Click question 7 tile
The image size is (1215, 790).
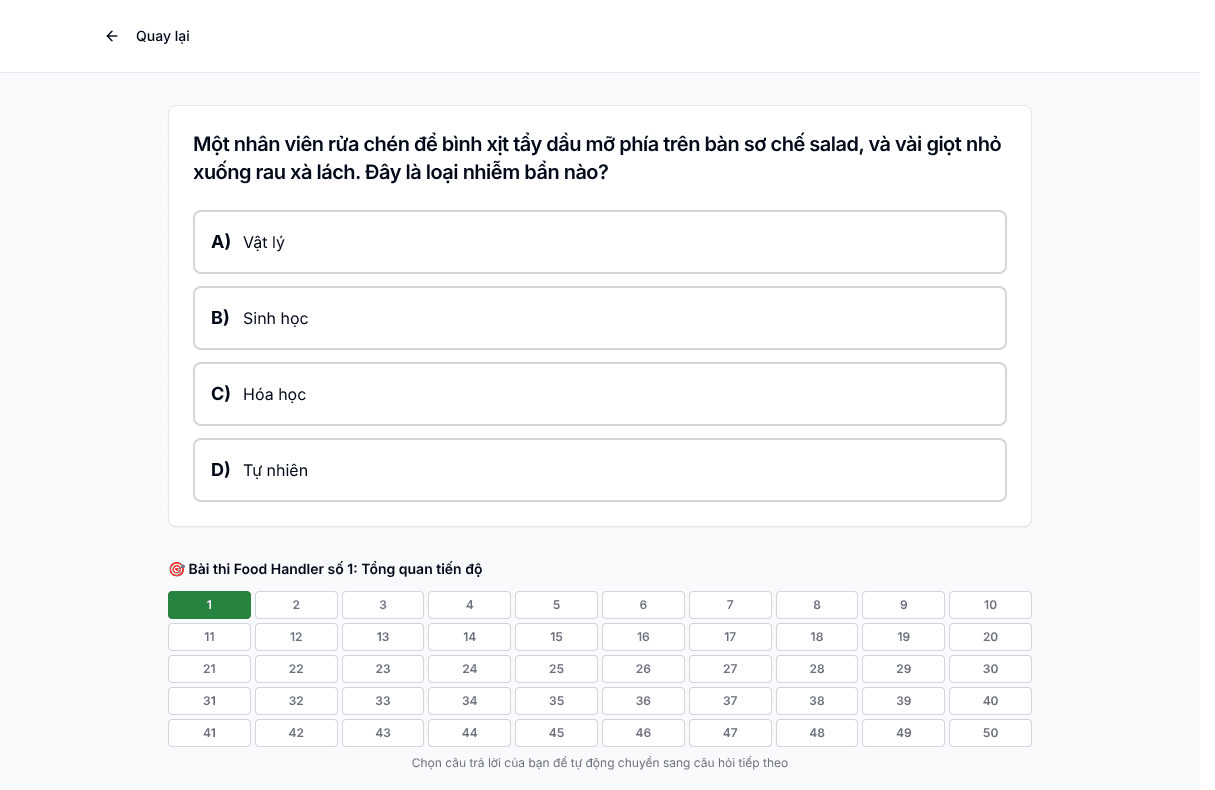(x=730, y=605)
